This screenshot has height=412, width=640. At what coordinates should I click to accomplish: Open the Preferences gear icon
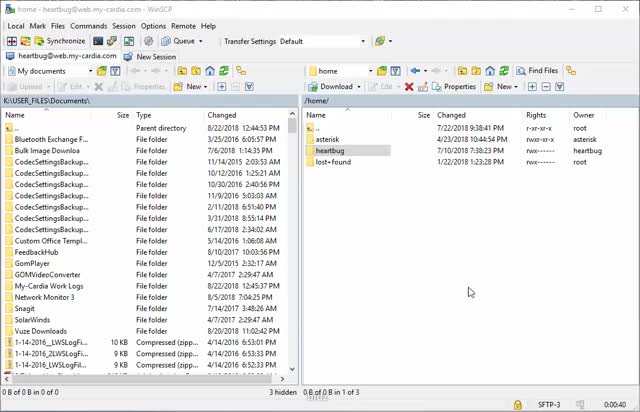click(149, 41)
